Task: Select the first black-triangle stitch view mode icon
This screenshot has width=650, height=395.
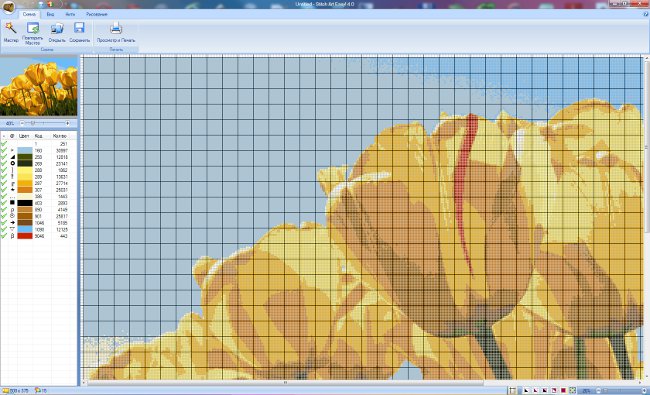Action: [526, 390]
